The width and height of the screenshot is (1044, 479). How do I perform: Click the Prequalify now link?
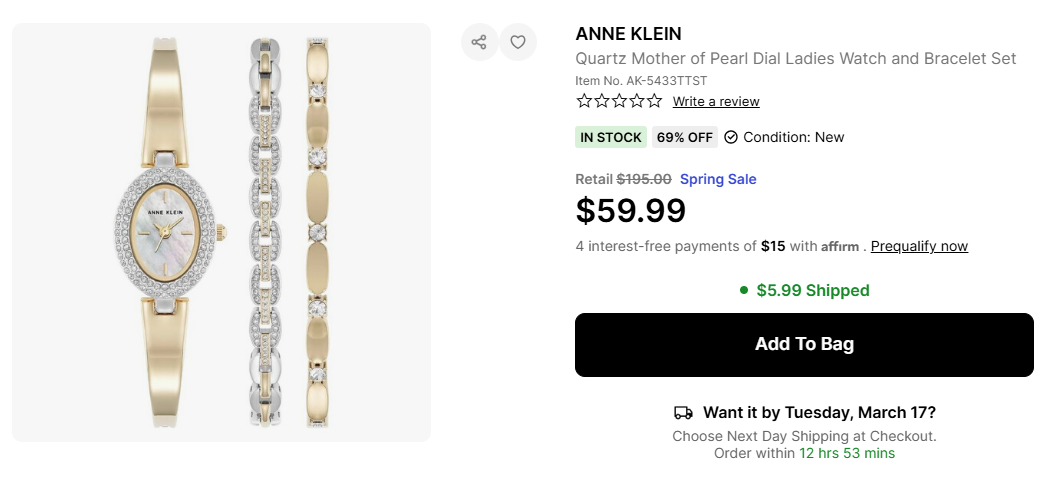point(919,246)
